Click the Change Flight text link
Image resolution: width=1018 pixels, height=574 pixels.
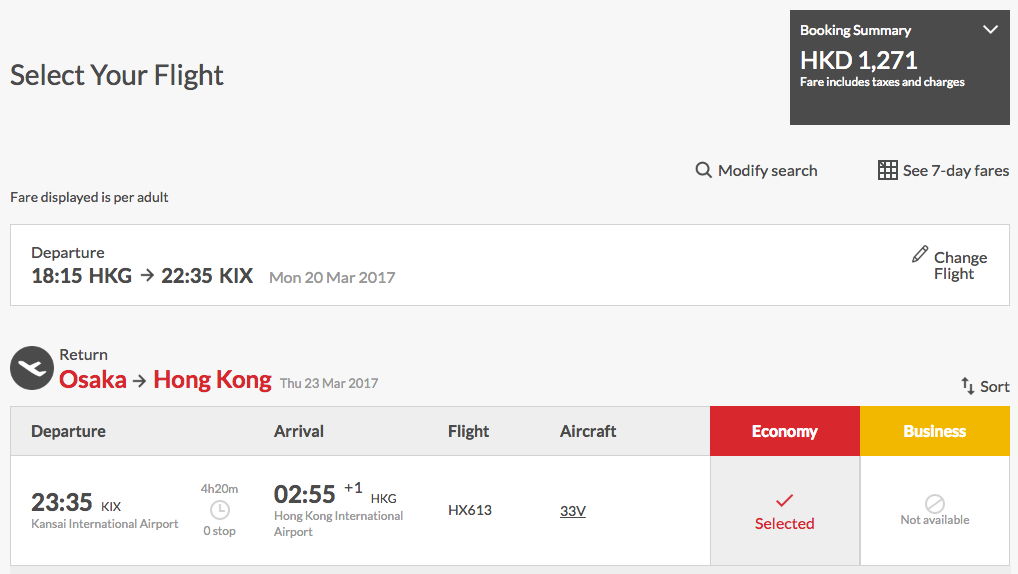(960, 266)
